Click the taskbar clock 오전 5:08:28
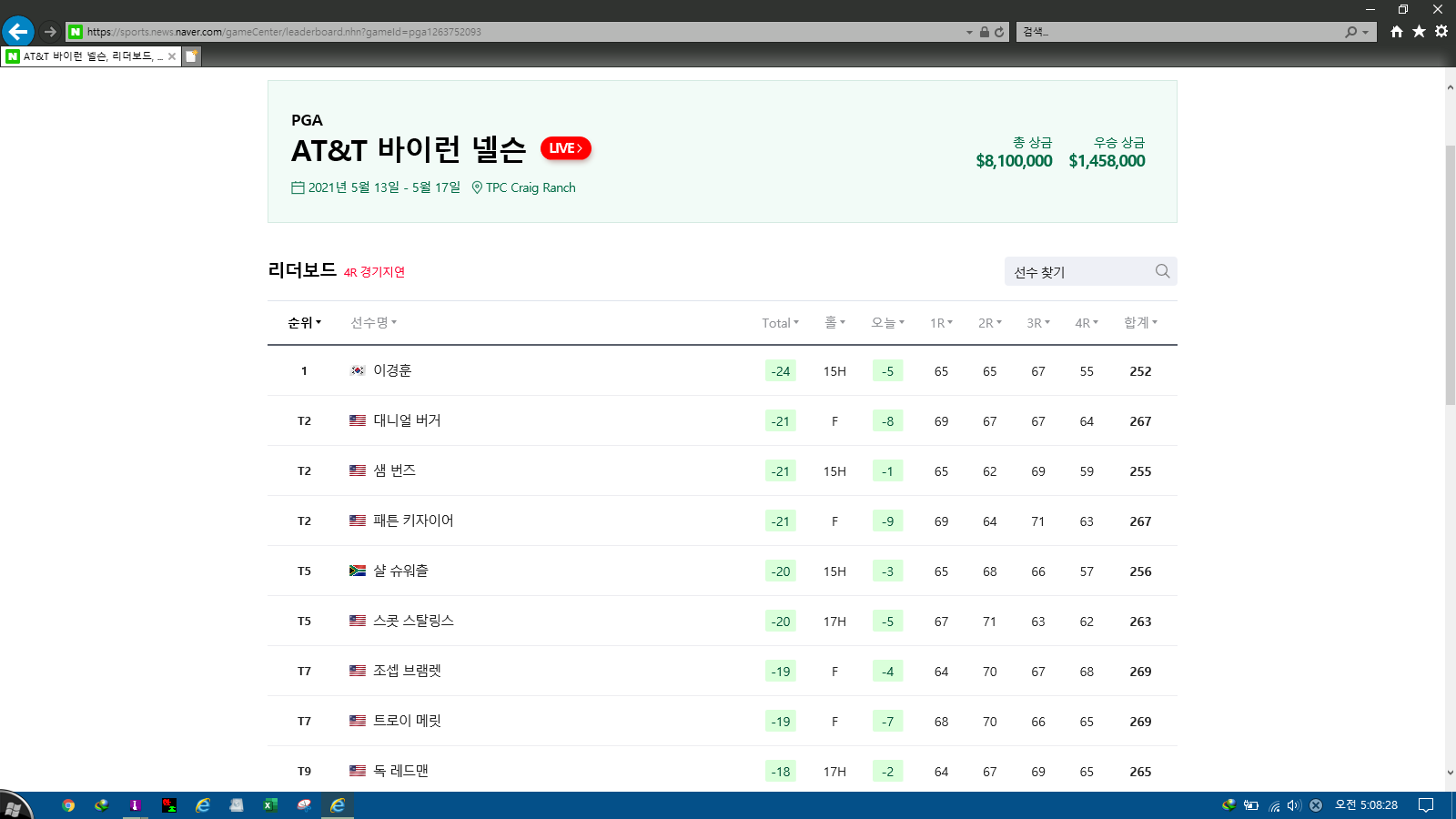1456x819 pixels. point(1366,805)
